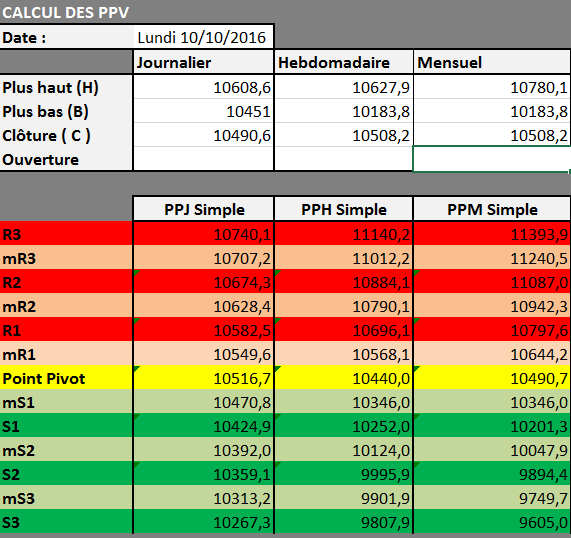Select 10346,0 in the PPH Simple column

343,402
